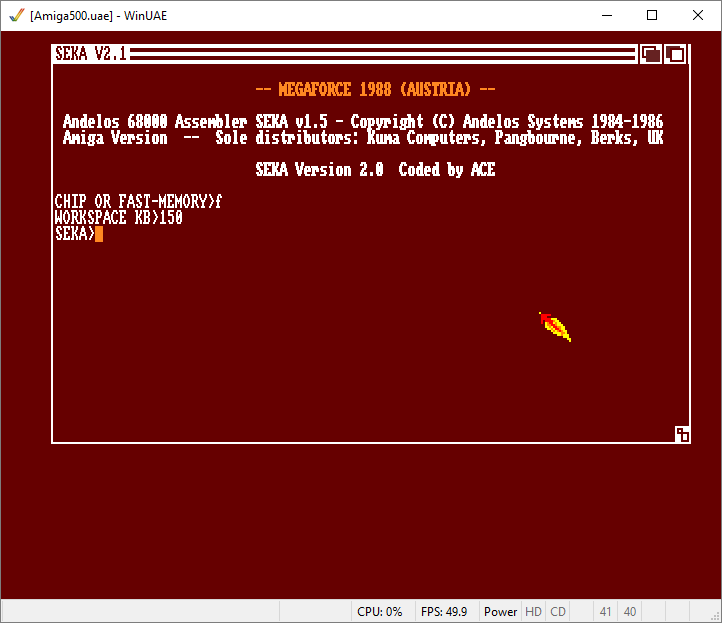
Task: Click the 'Amiga Version -- Sole distributors' line
Action: [363, 138]
